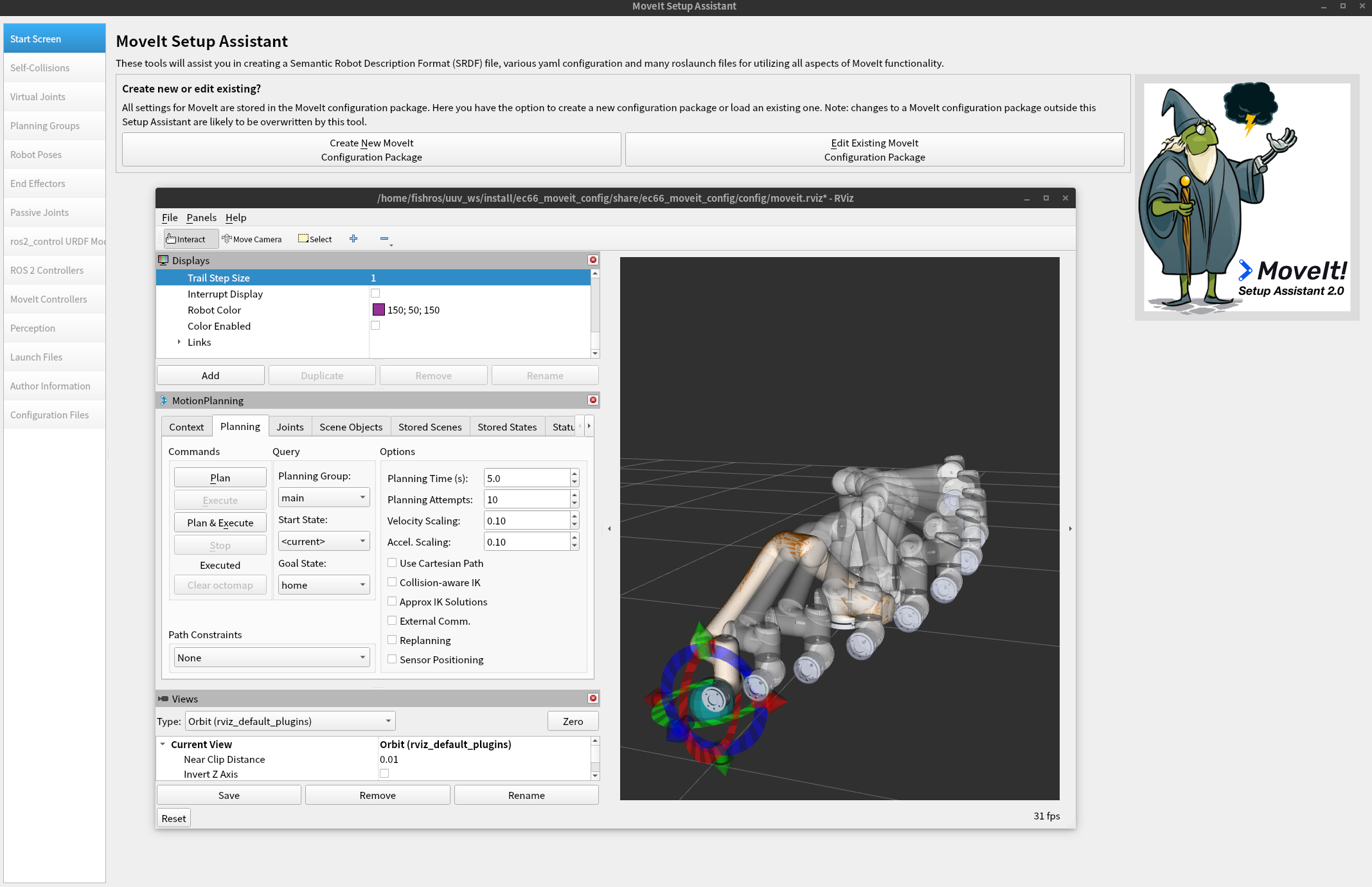Image resolution: width=1372 pixels, height=887 pixels.
Task: Switch to the Context tab
Action: click(x=186, y=427)
